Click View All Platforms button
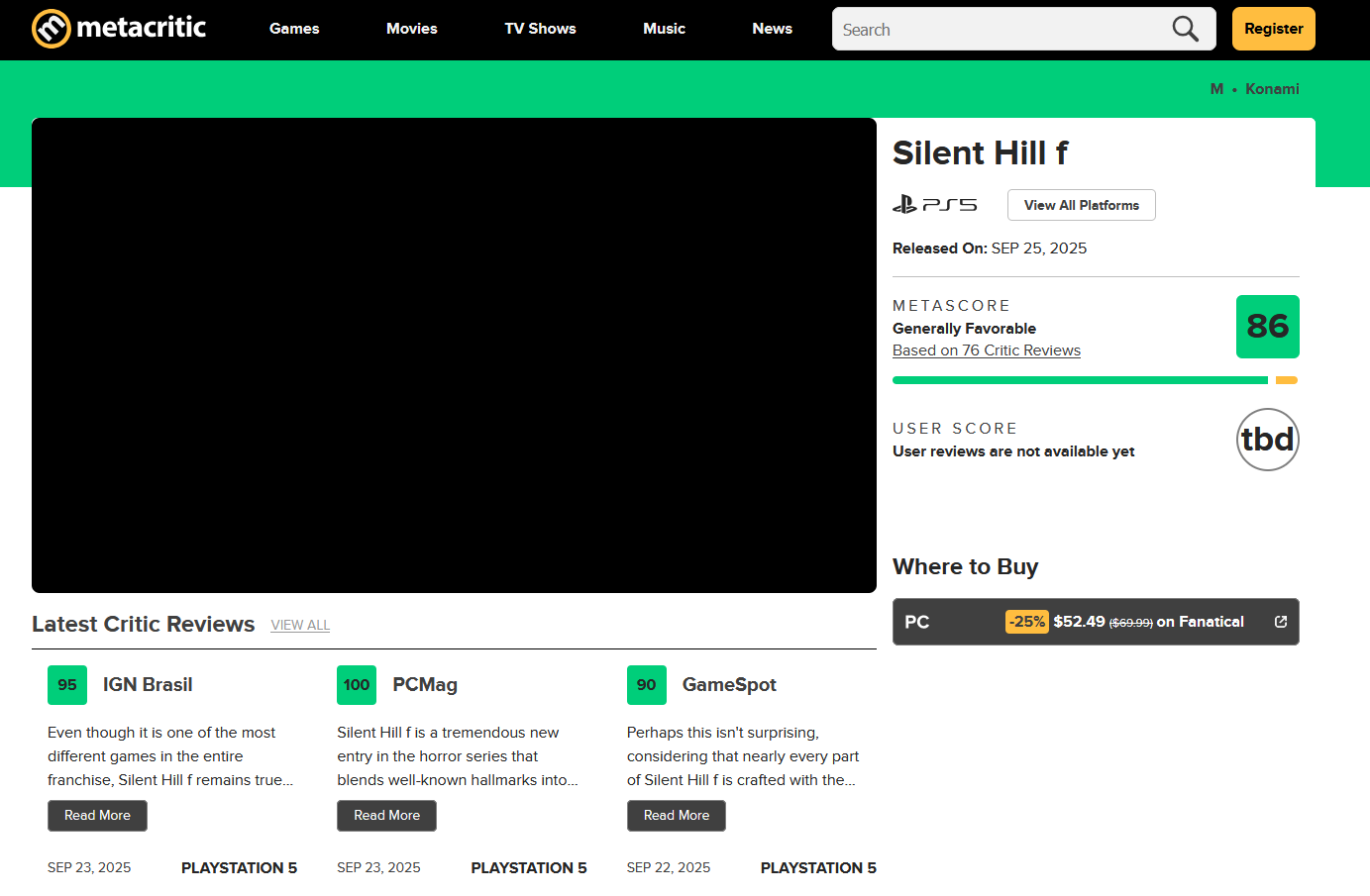The height and width of the screenshot is (896, 1370). [1082, 205]
